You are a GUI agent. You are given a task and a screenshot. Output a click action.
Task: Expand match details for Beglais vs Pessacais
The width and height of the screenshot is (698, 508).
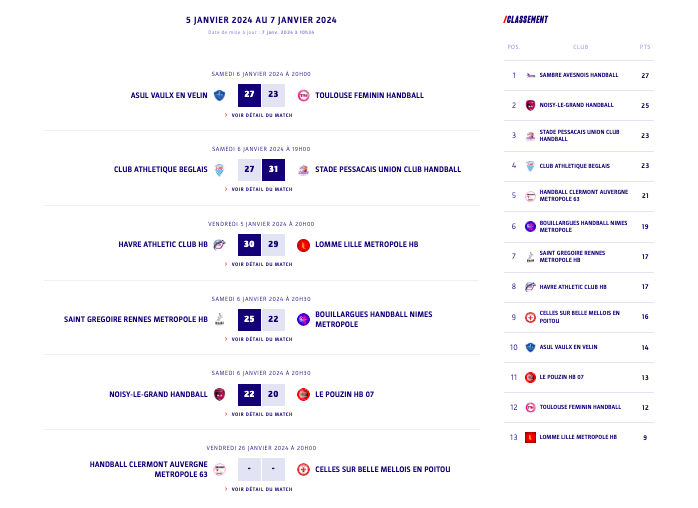point(261,189)
